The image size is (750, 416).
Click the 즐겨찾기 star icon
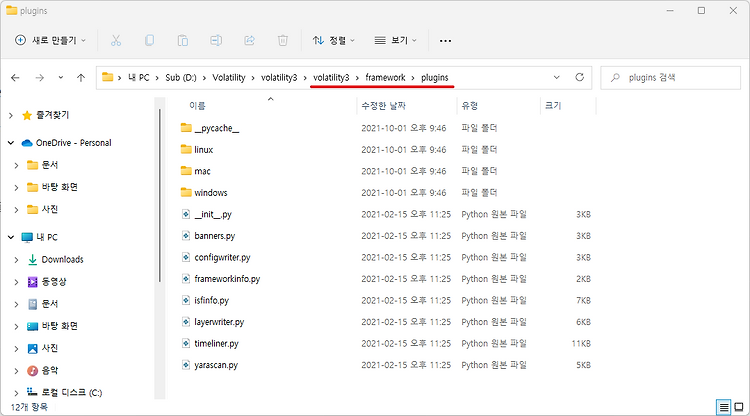point(27,115)
